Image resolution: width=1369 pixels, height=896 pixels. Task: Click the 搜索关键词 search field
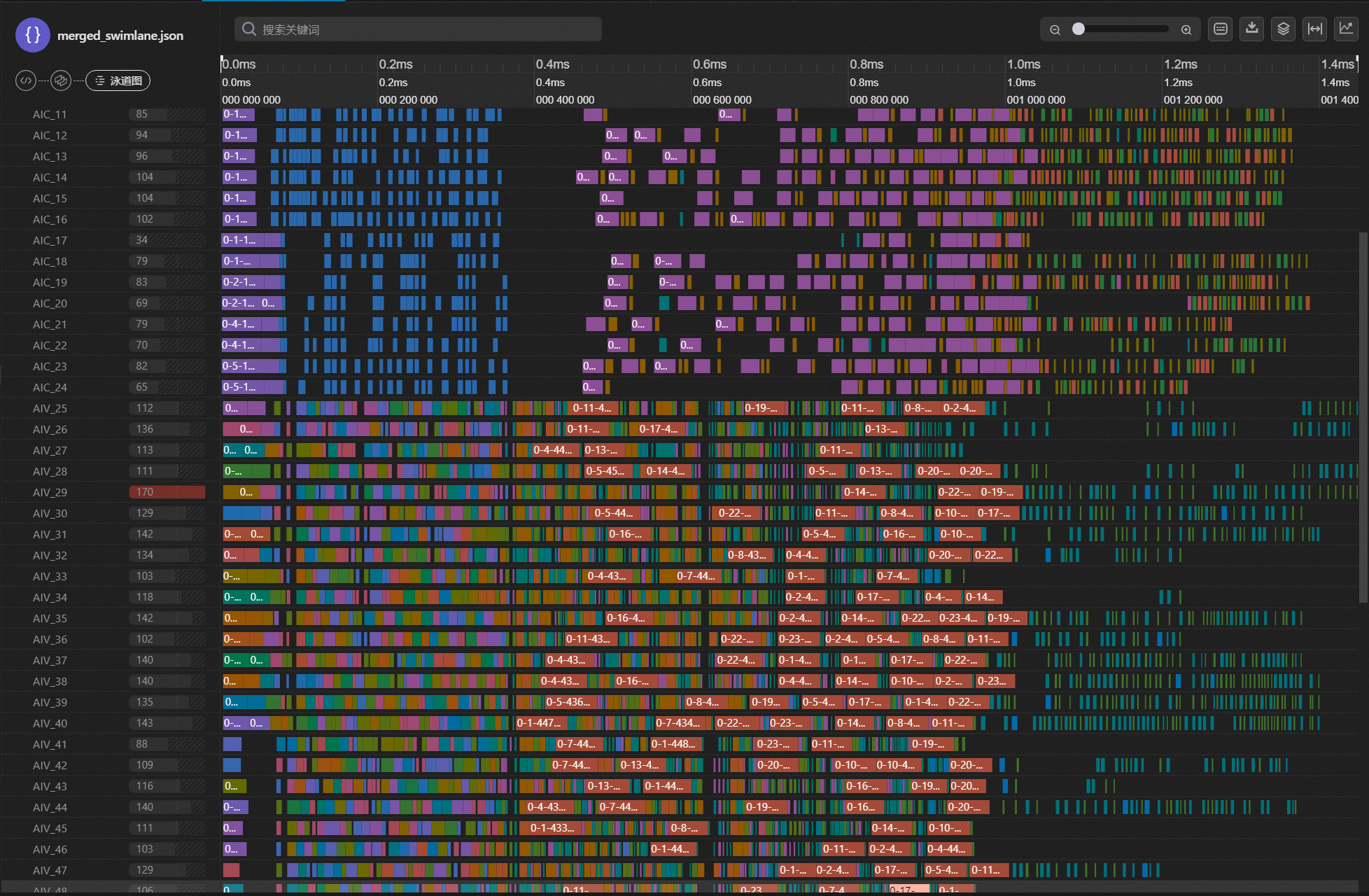[418, 29]
